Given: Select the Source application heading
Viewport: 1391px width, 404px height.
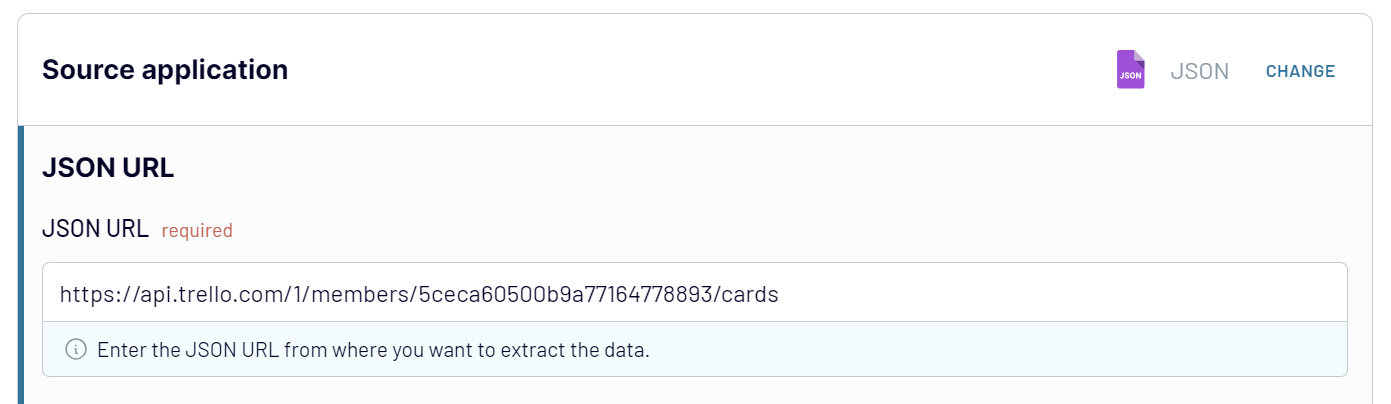Looking at the screenshot, I should pyautogui.click(x=165, y=70).
